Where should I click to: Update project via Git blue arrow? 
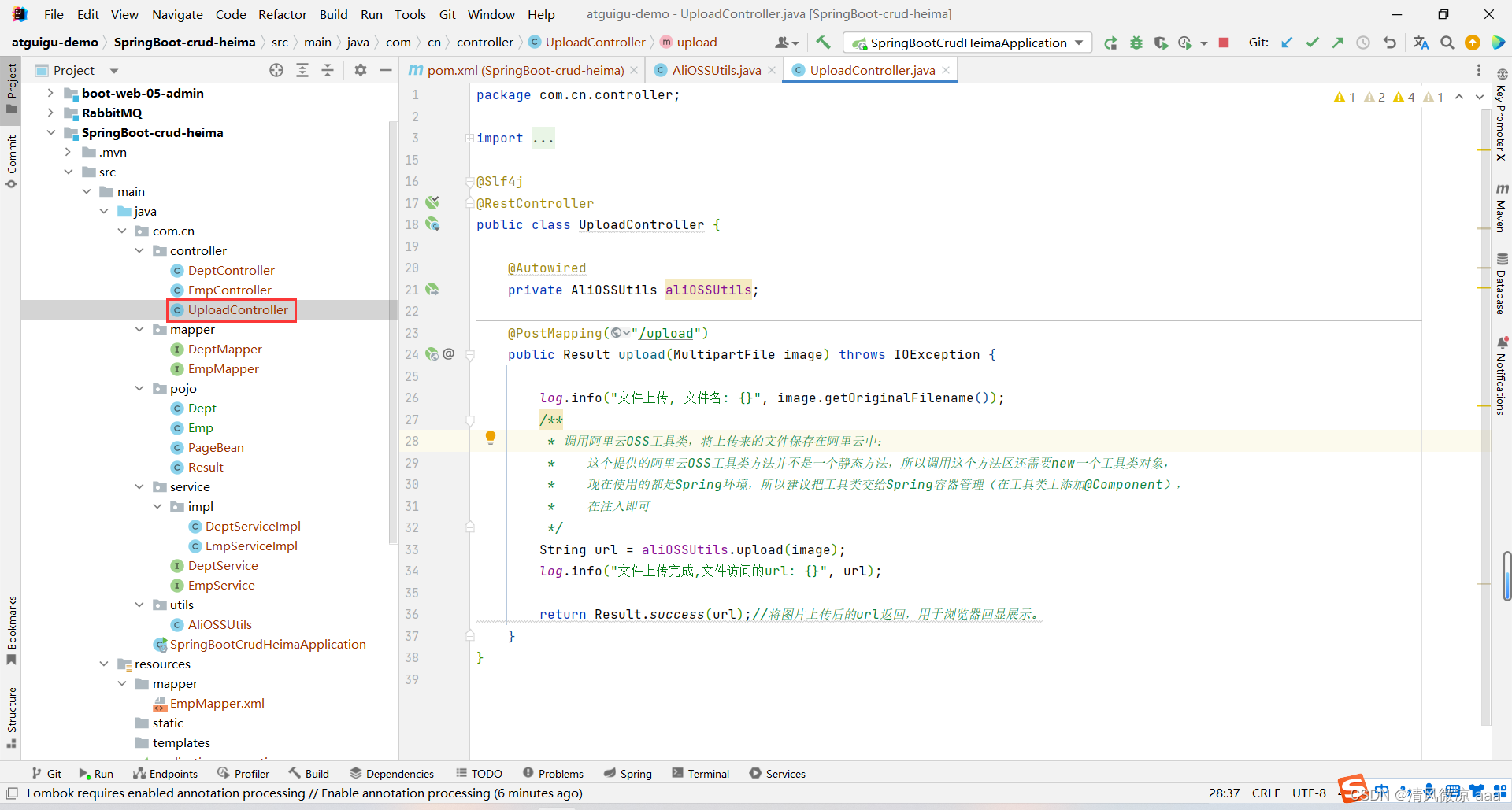(x=1287, y=43)
